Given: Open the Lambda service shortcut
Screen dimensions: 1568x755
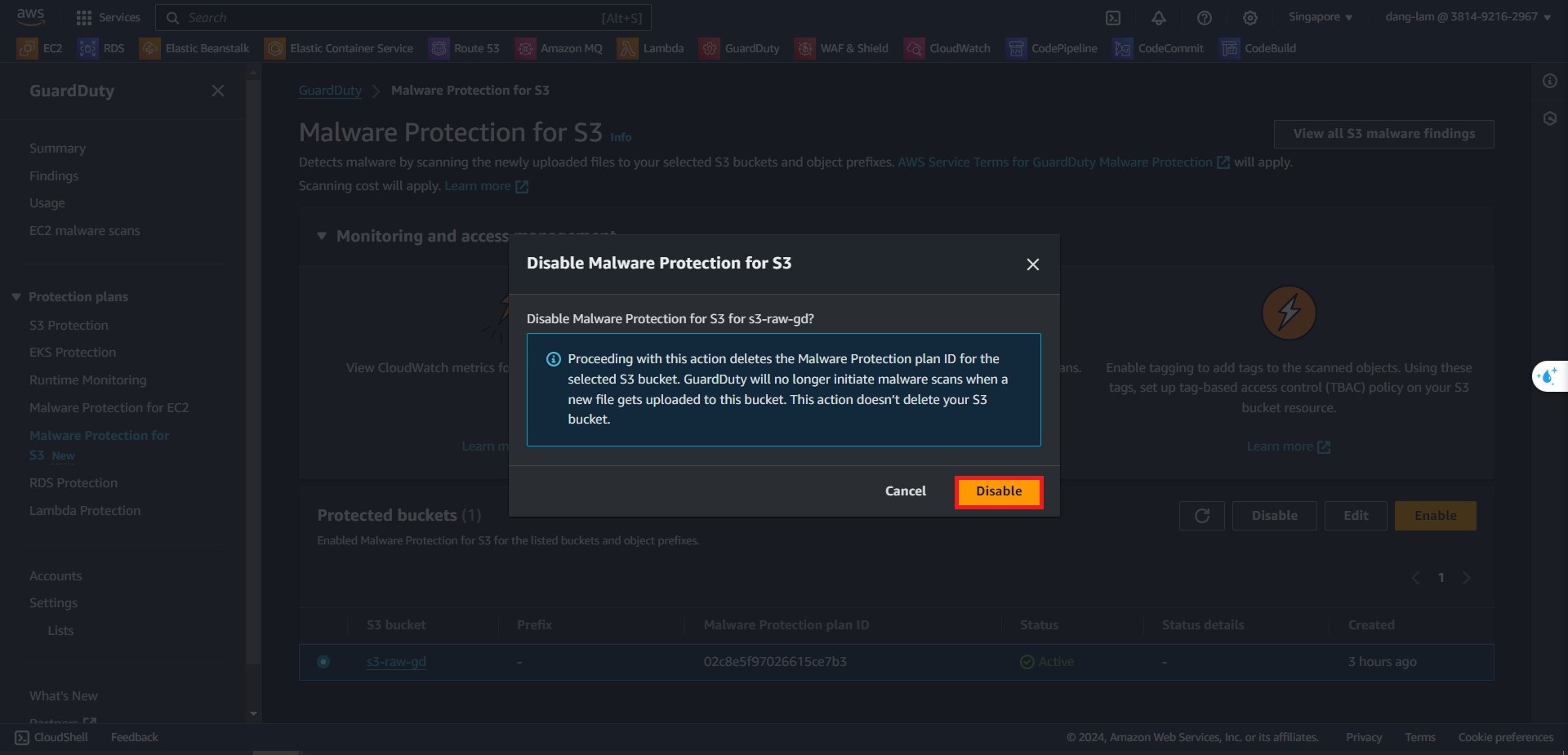Looking at the screenshot, I should point(651,48).
